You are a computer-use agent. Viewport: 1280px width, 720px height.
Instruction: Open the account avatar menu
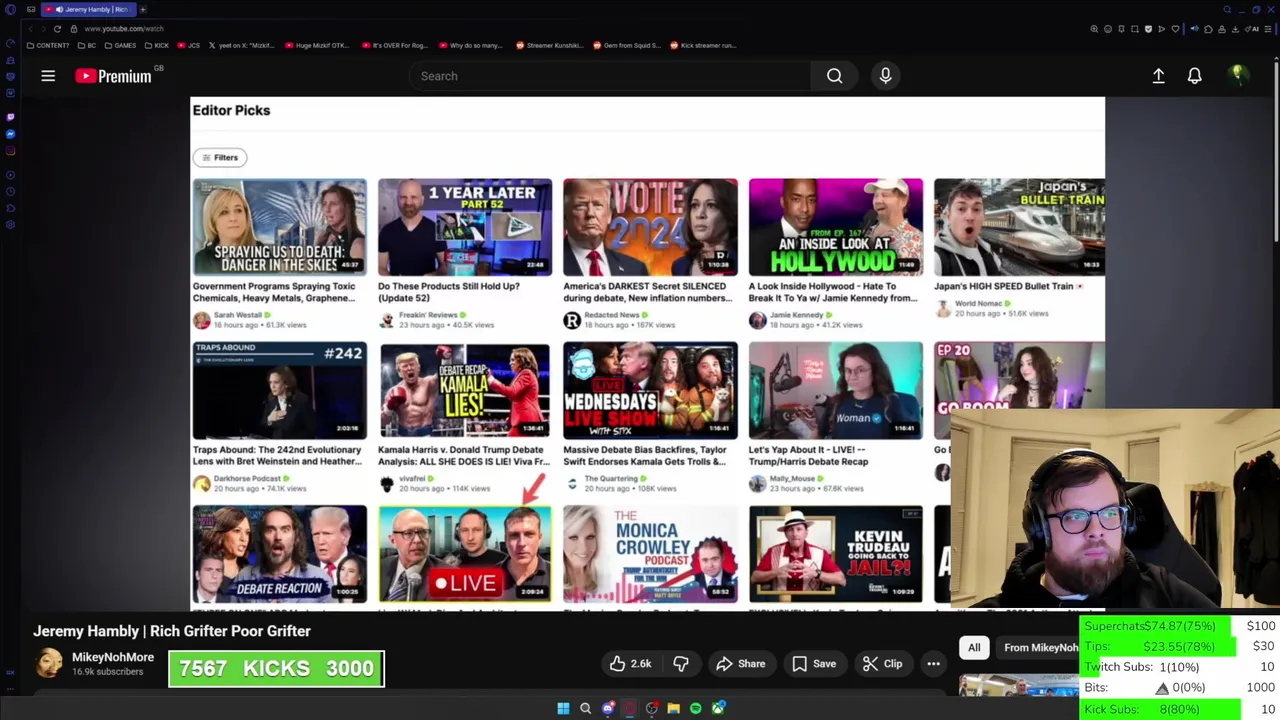pos(1237,75)
